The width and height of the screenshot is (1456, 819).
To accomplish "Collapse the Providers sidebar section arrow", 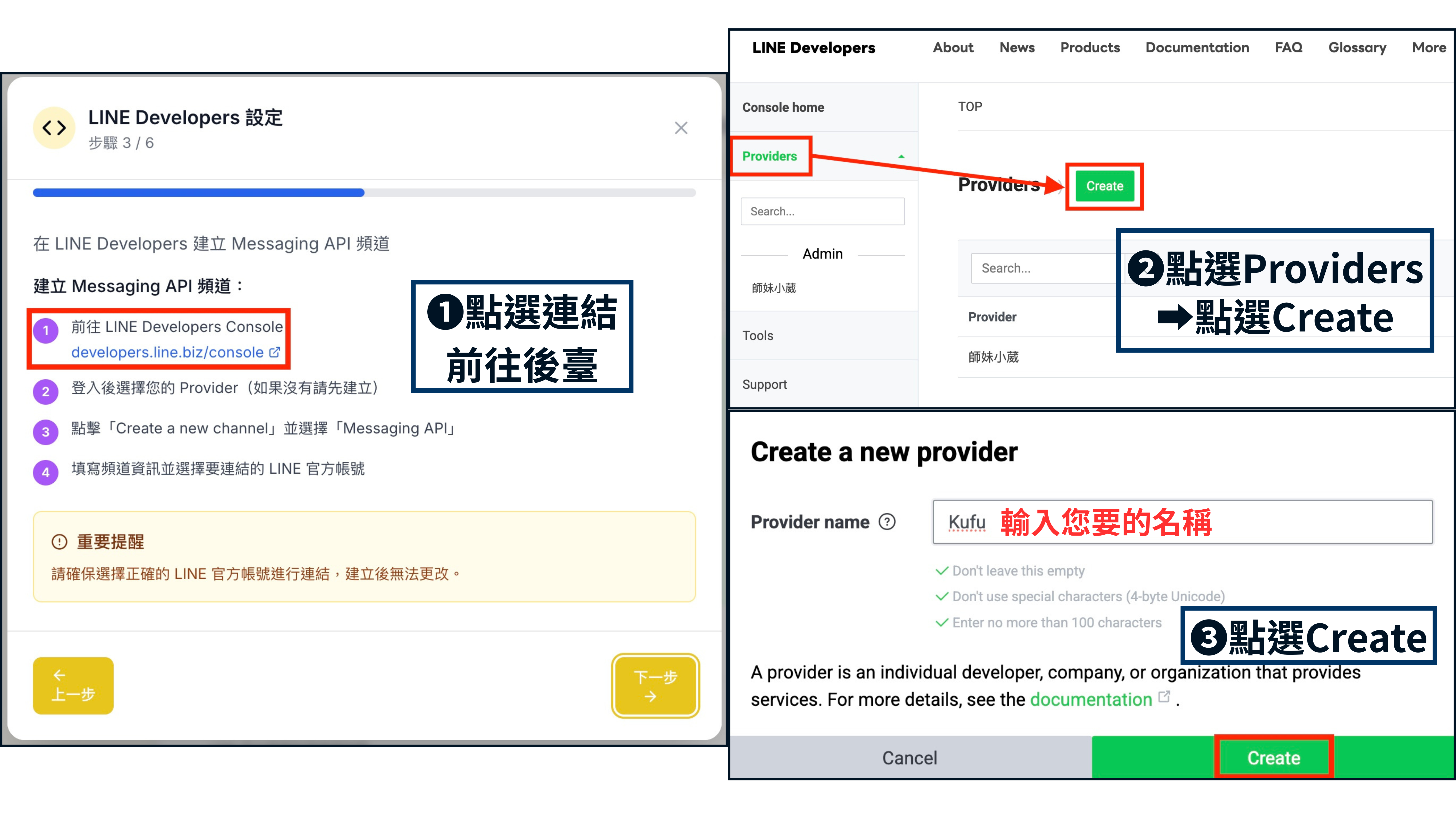I will click(901, 157).
